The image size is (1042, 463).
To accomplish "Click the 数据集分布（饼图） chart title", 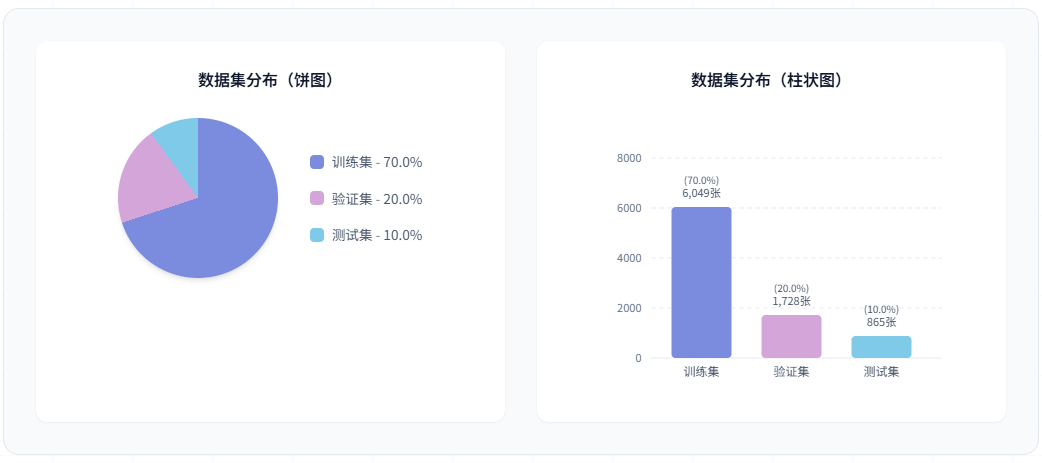I will point(270,81).
